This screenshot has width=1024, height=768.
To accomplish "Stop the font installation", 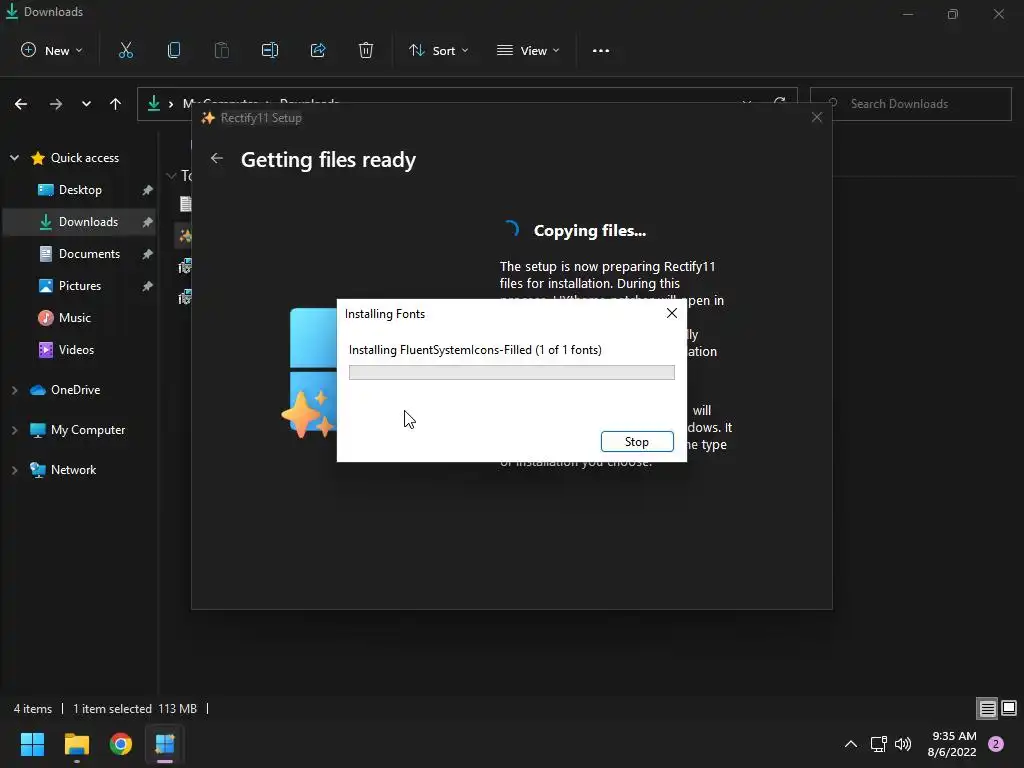I will pyautogui.click(x=637, y=441).
